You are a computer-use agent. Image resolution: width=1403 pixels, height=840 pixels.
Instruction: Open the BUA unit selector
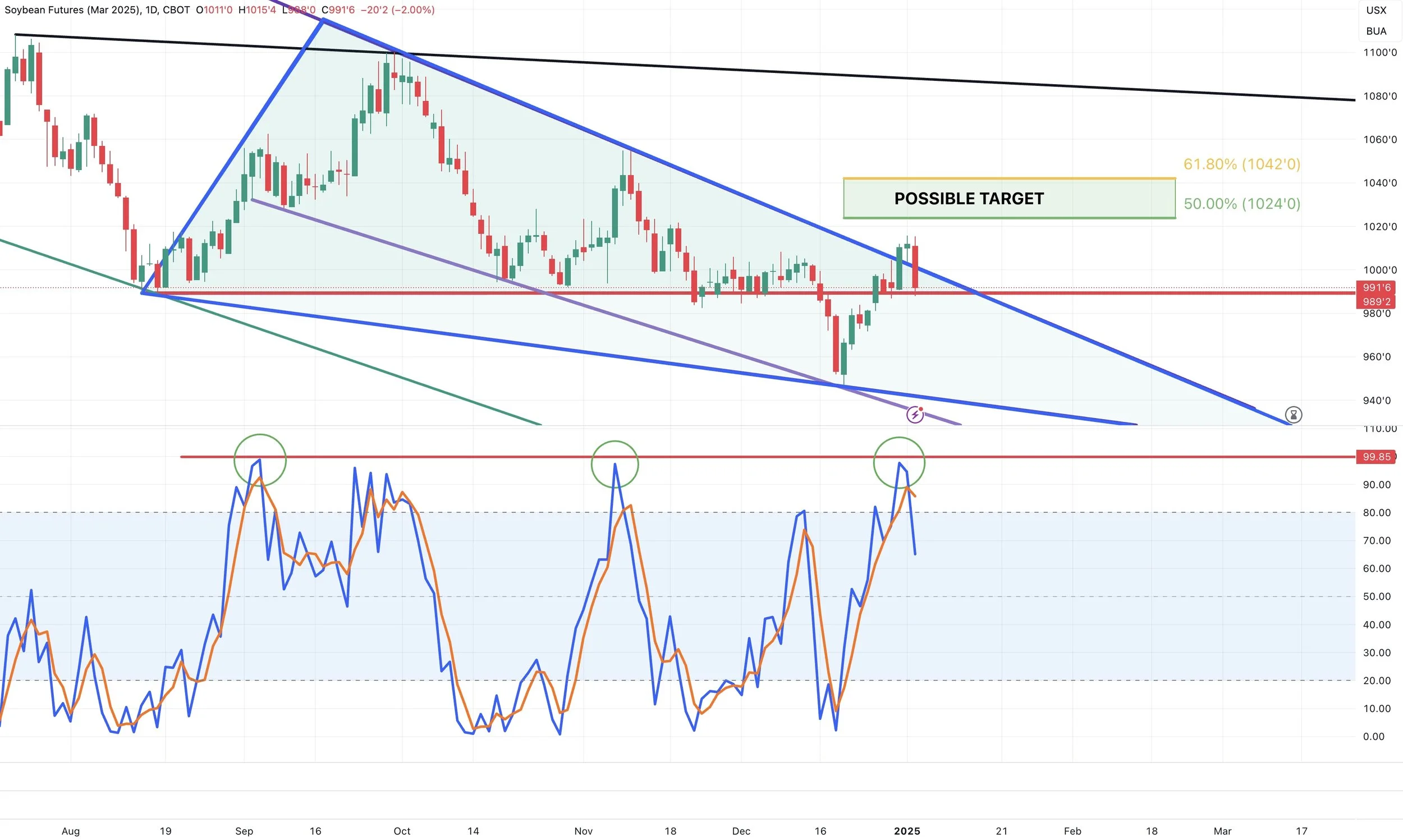pyautogui.click(x=1376, y=31)
